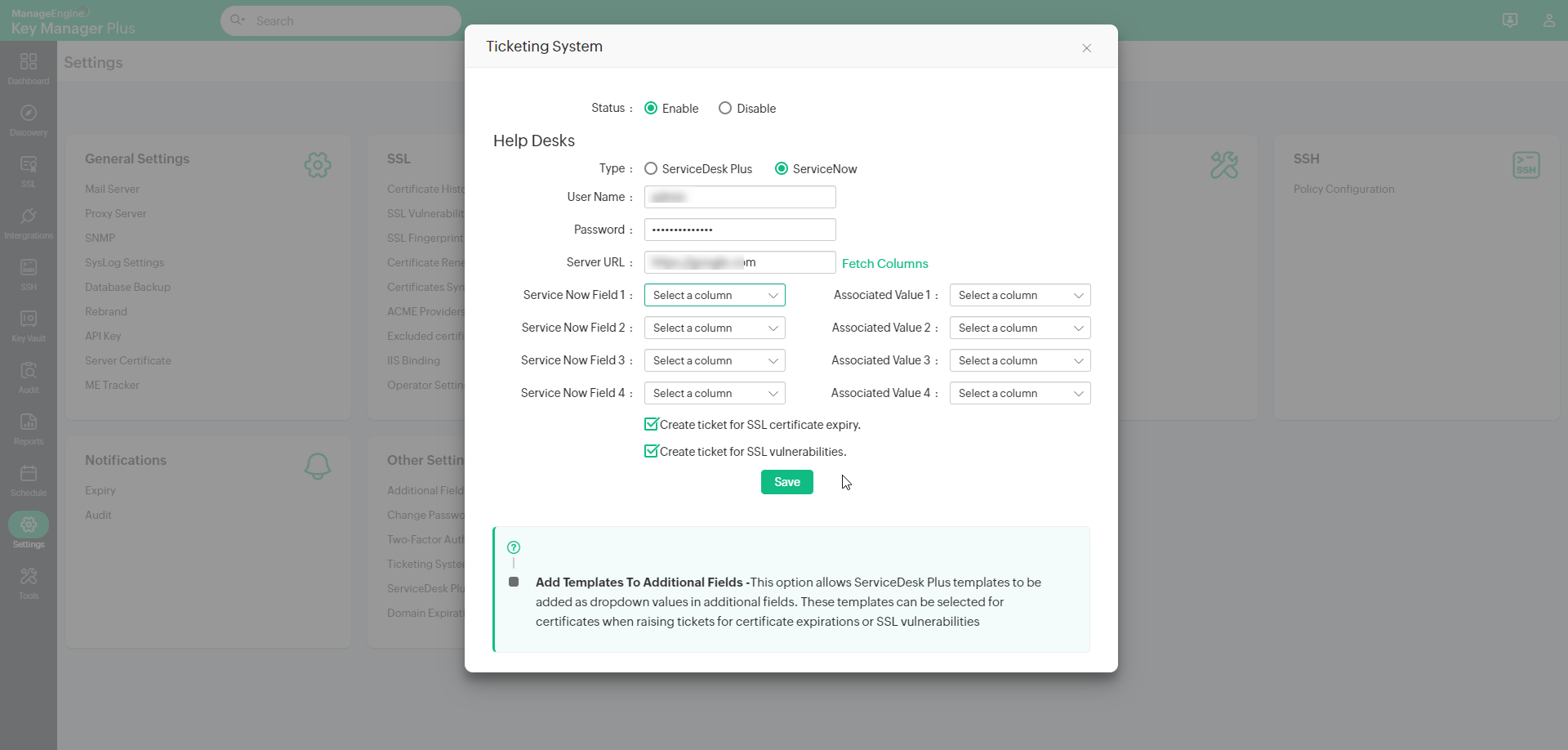Open the Settings gear in the sidebar
The height and width of the screenshot is (750, 1568).
tap(29, 525)
